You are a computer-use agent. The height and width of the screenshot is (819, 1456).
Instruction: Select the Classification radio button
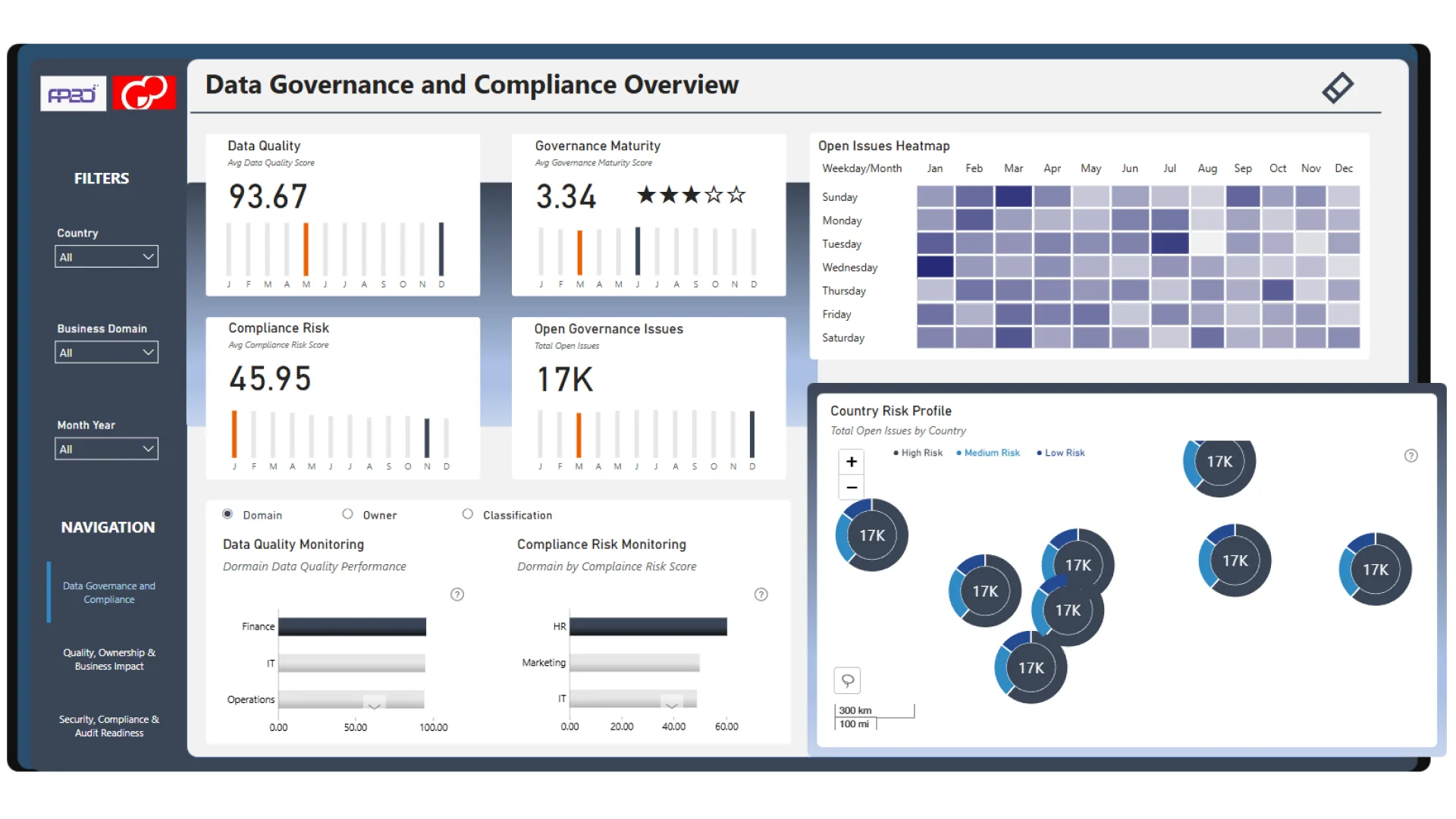468,514
